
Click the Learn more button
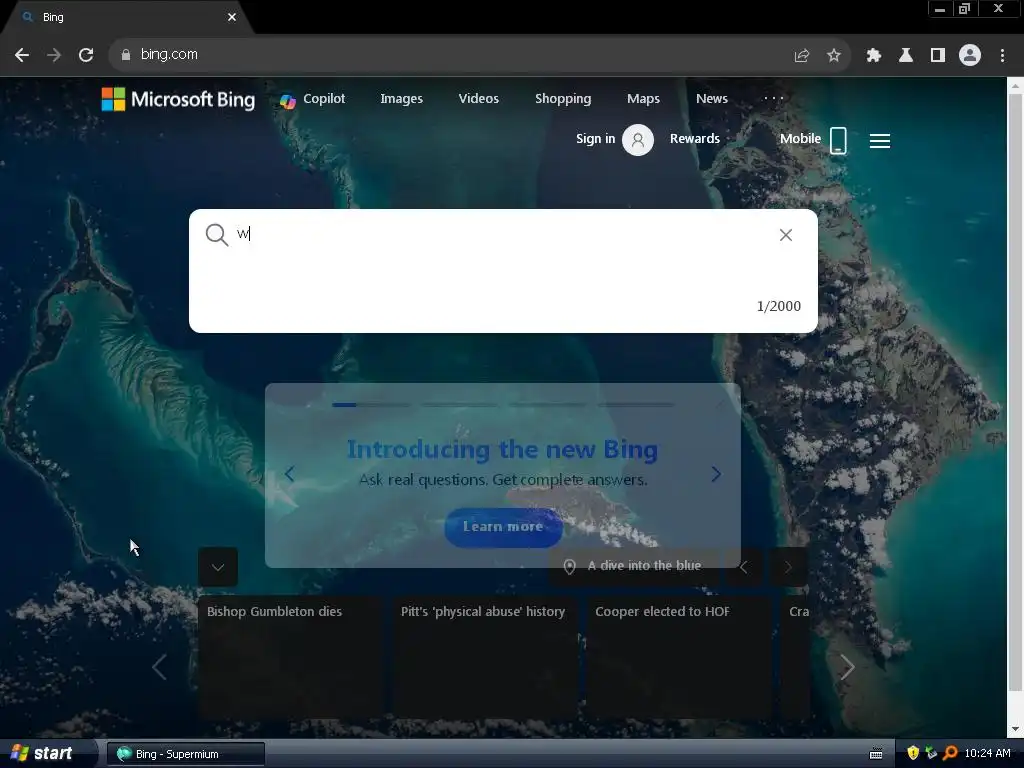(504, 527)
